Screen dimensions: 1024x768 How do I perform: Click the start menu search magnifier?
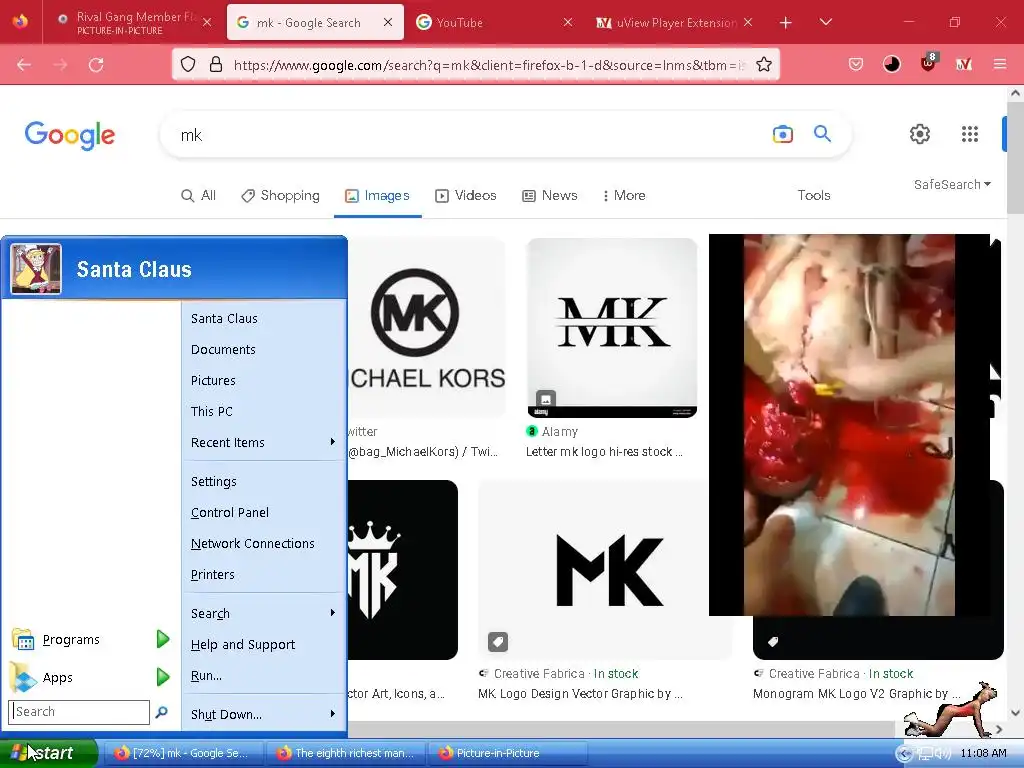[161, 712]
